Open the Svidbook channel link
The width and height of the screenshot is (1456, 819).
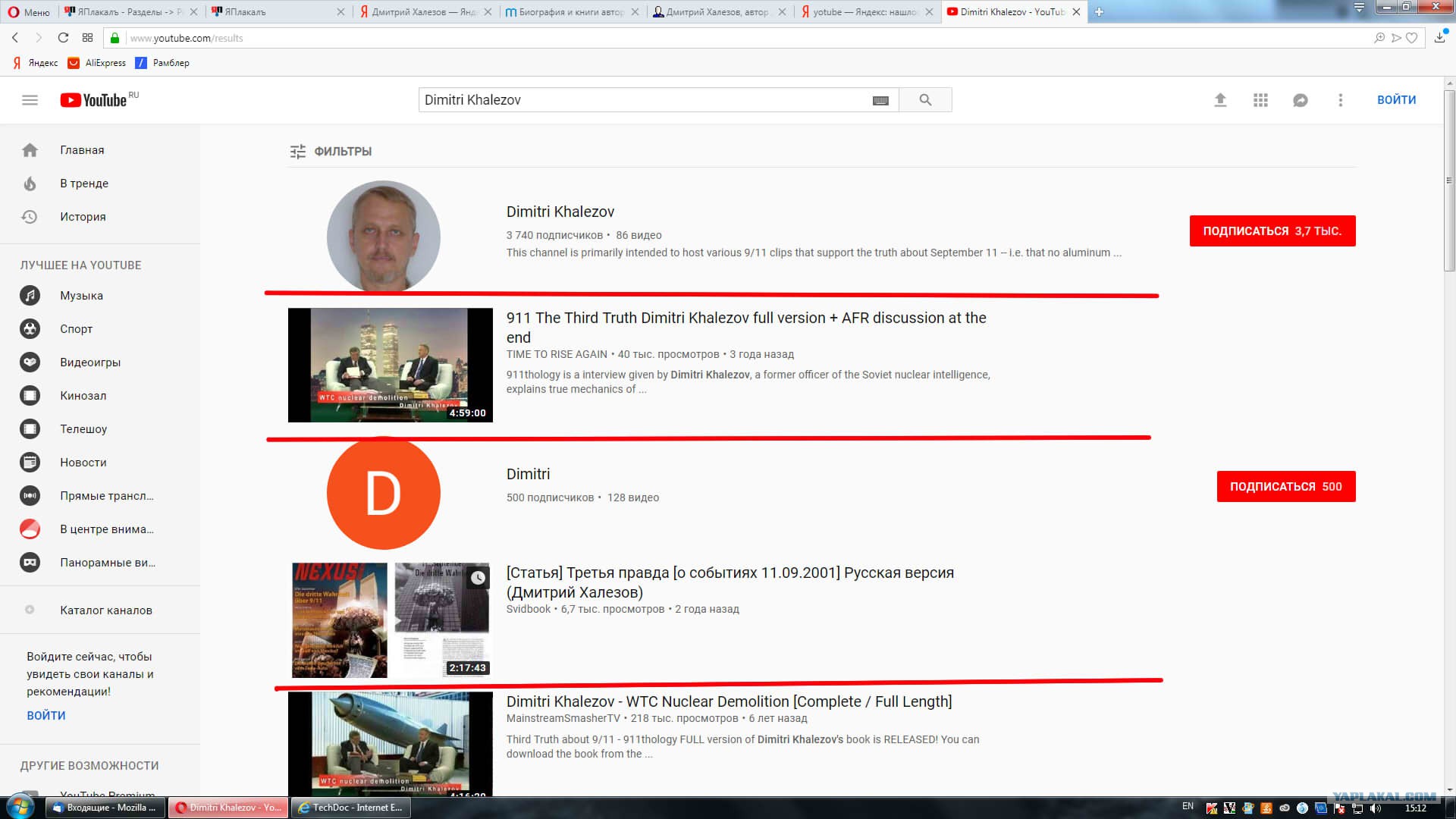[529, 610]
